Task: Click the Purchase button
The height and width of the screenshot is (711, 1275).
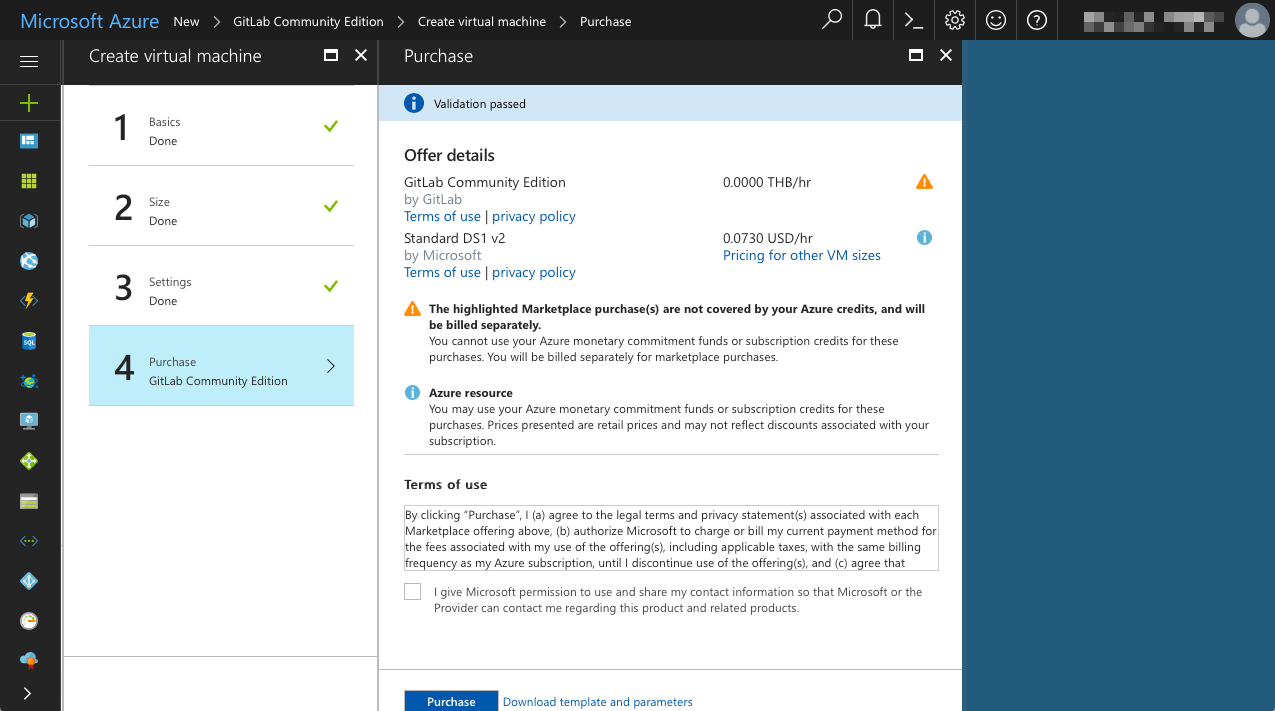Action: click(450, 701)
